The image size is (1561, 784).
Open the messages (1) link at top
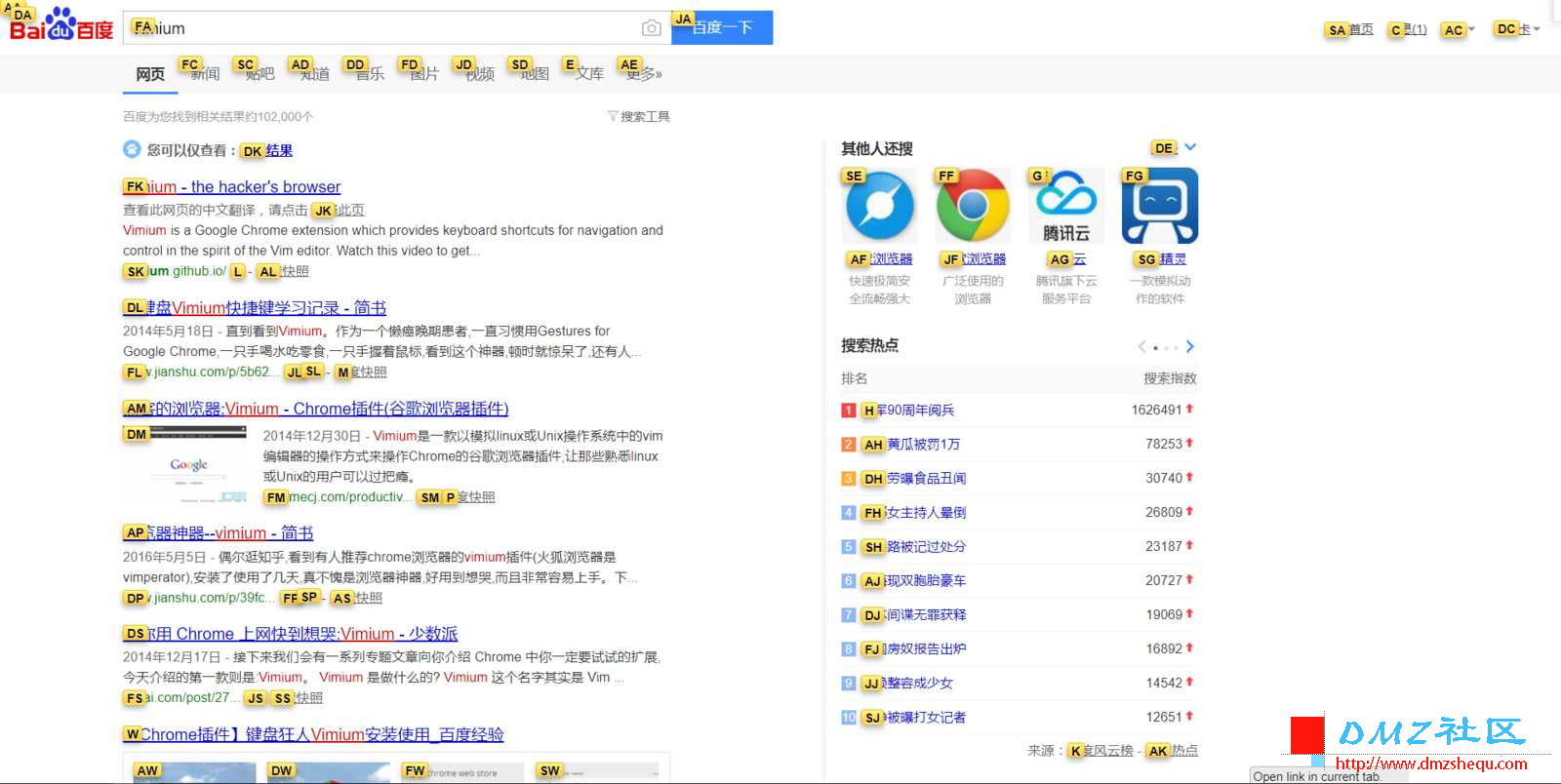click(1415, 29)
